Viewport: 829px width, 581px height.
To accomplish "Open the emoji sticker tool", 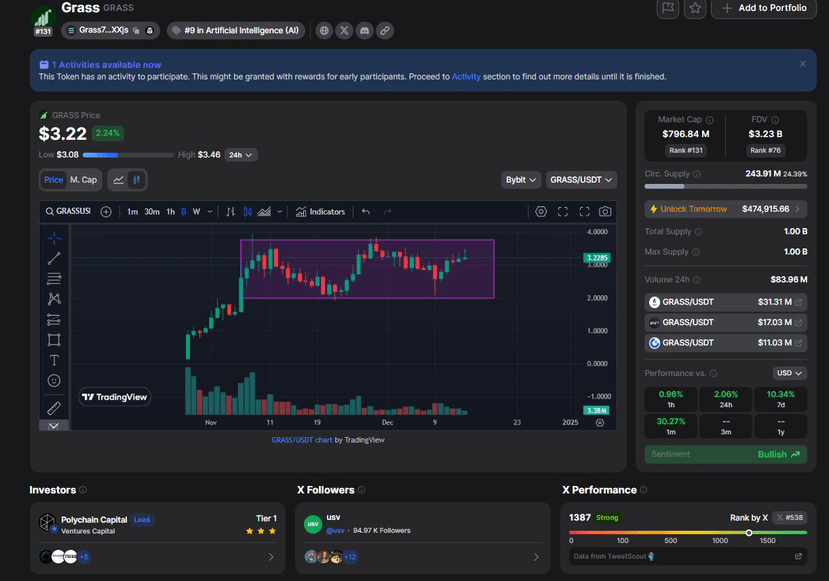I will point(54,381).
